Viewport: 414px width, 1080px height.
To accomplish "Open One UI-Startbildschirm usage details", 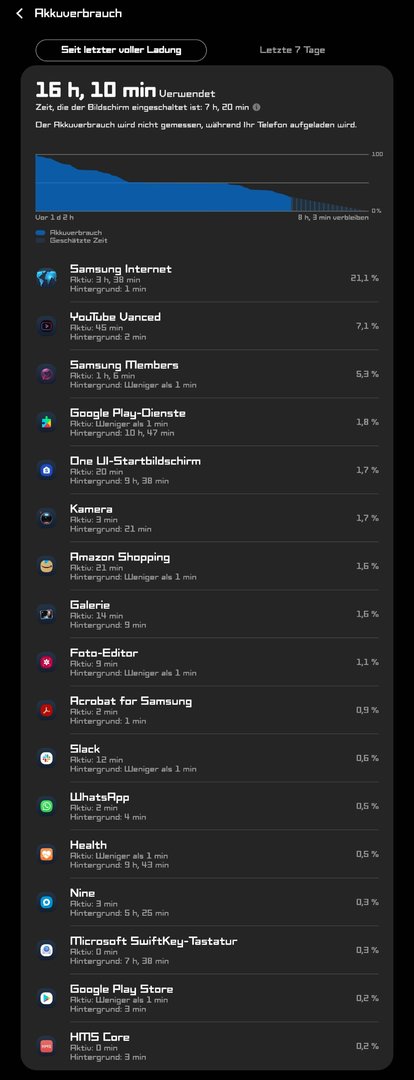I will 207,470.
